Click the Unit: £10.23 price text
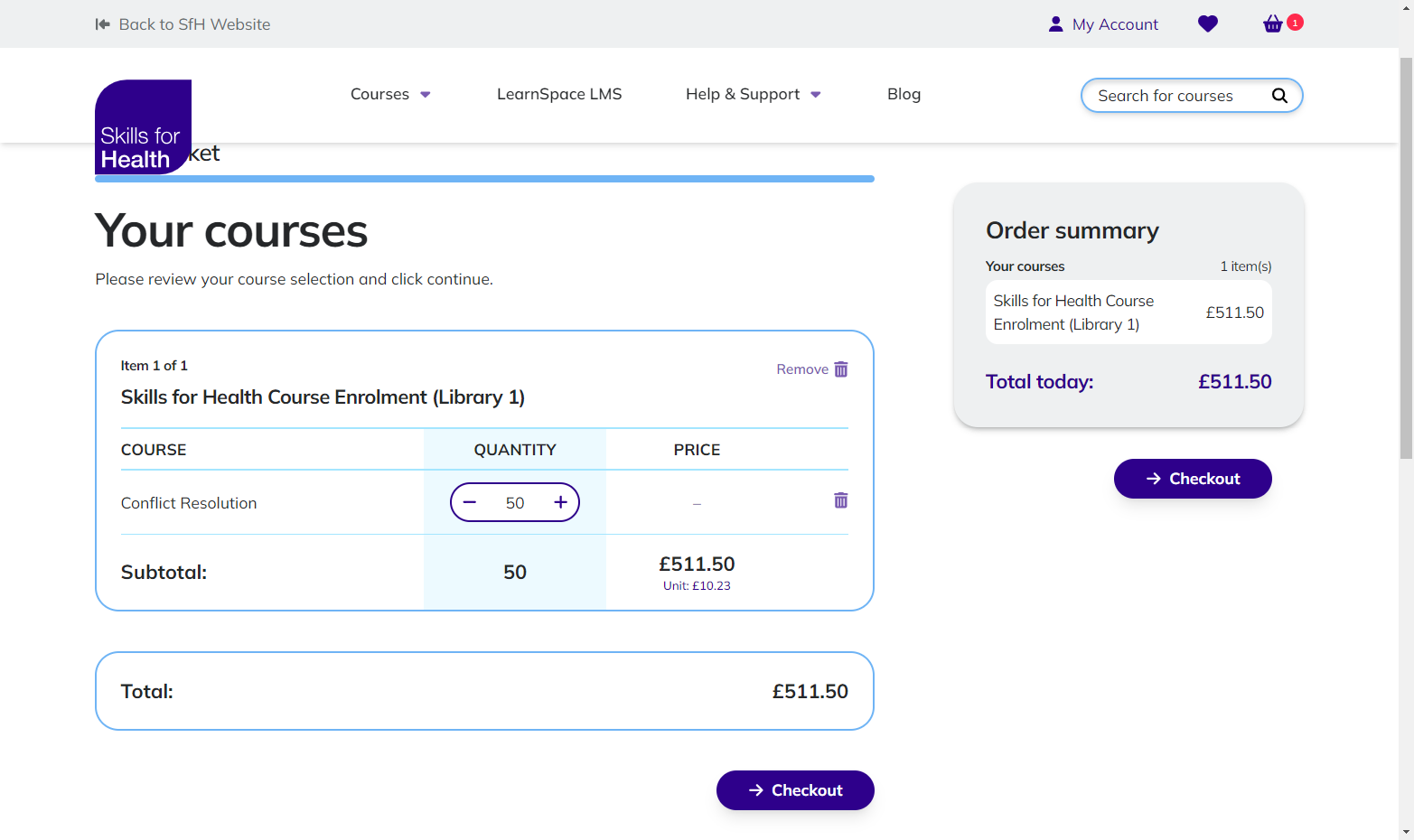Screen dimensions: 1414x840 pos(697,585)
